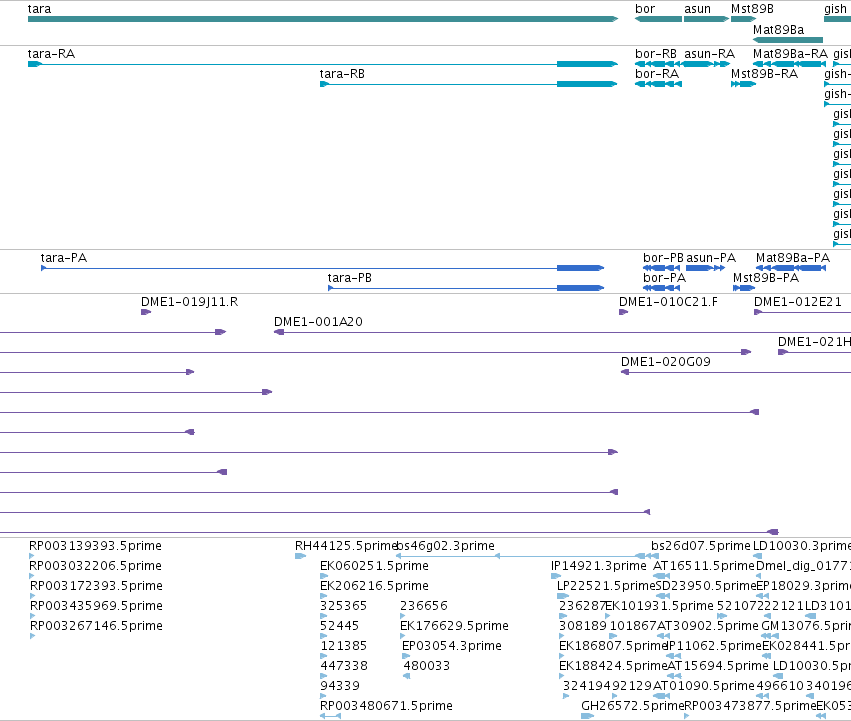Select the EP03054.3prime EST label
The width and height of the screenshot is (851, 721).
click(x=452, y=646)
